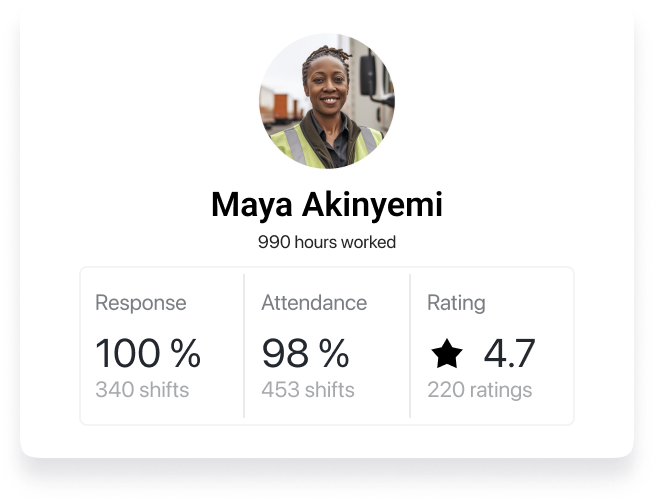Select the Response label
The image size is (654, 498).
click(141, 303)
